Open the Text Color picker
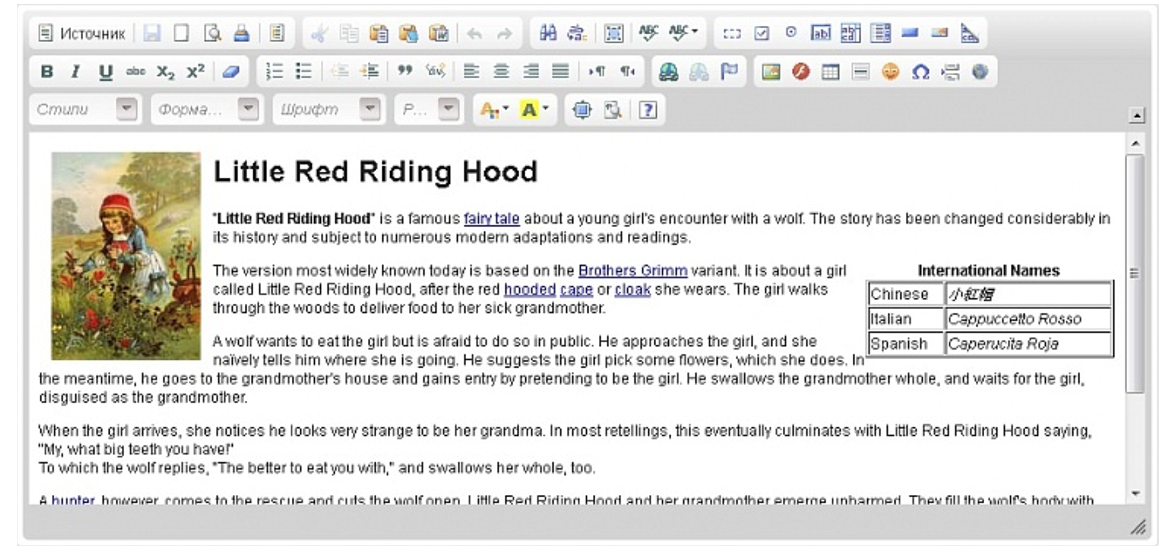 494,110
